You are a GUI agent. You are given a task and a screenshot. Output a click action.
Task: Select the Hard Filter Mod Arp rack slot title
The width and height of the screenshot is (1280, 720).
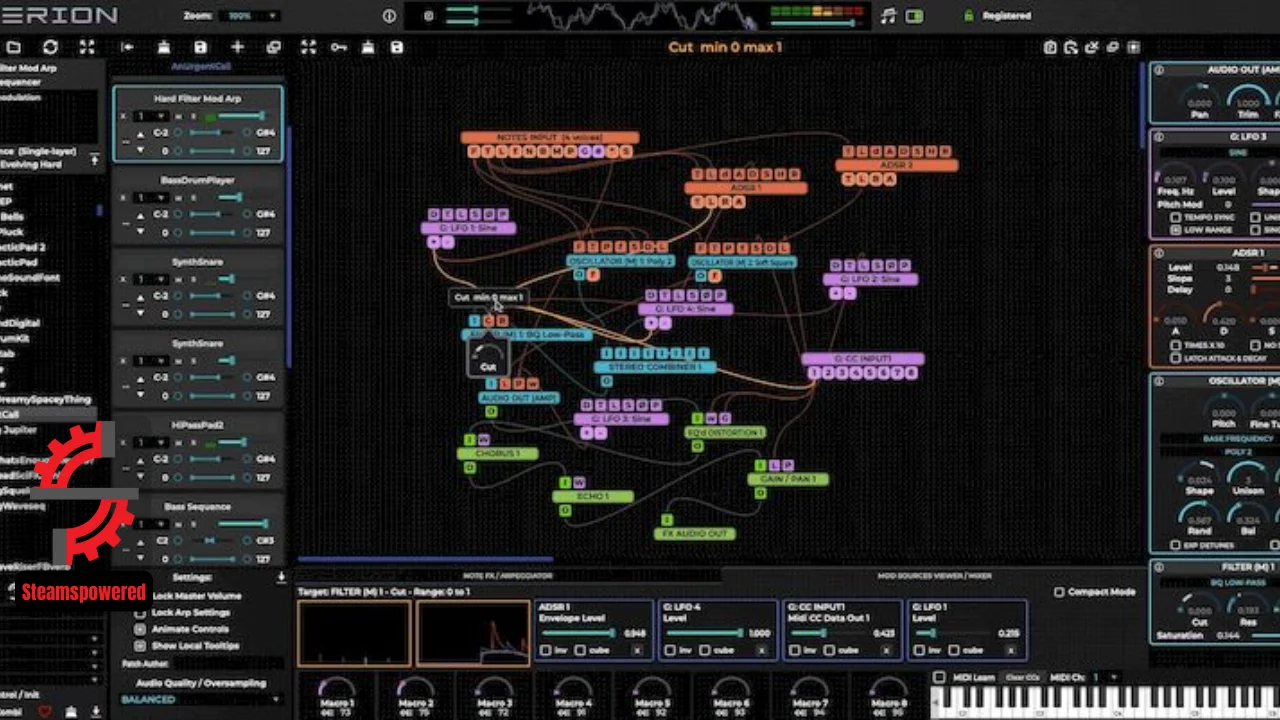coord(197,99)
